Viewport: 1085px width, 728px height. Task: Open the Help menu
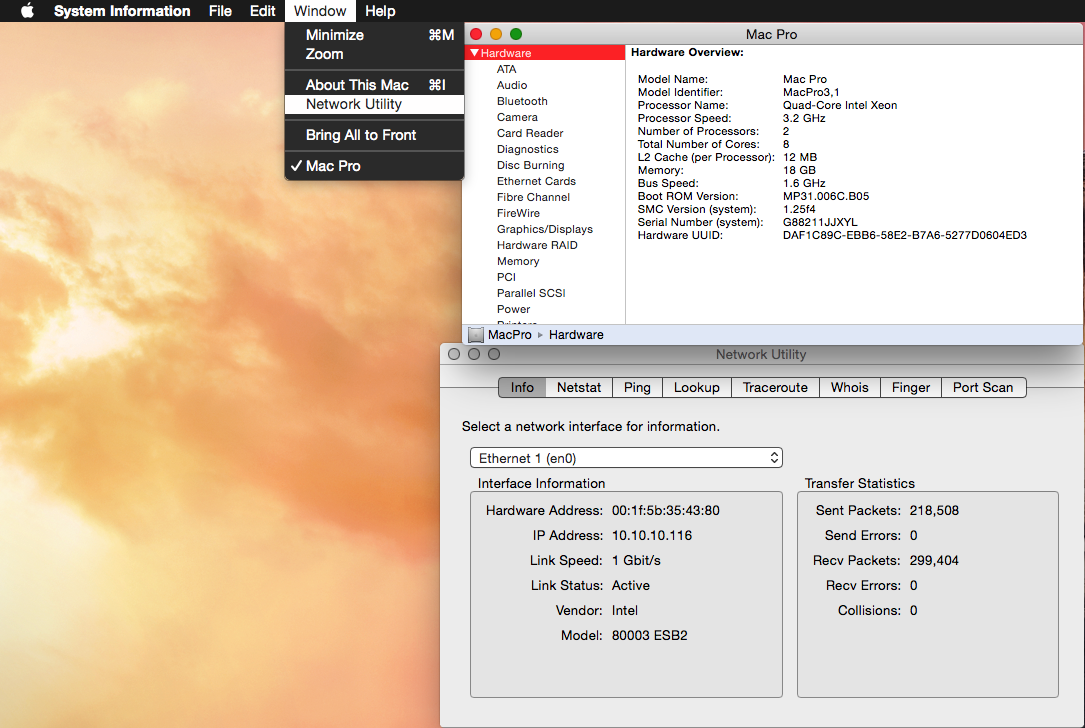pyautogui.click(x=380, y=11)
